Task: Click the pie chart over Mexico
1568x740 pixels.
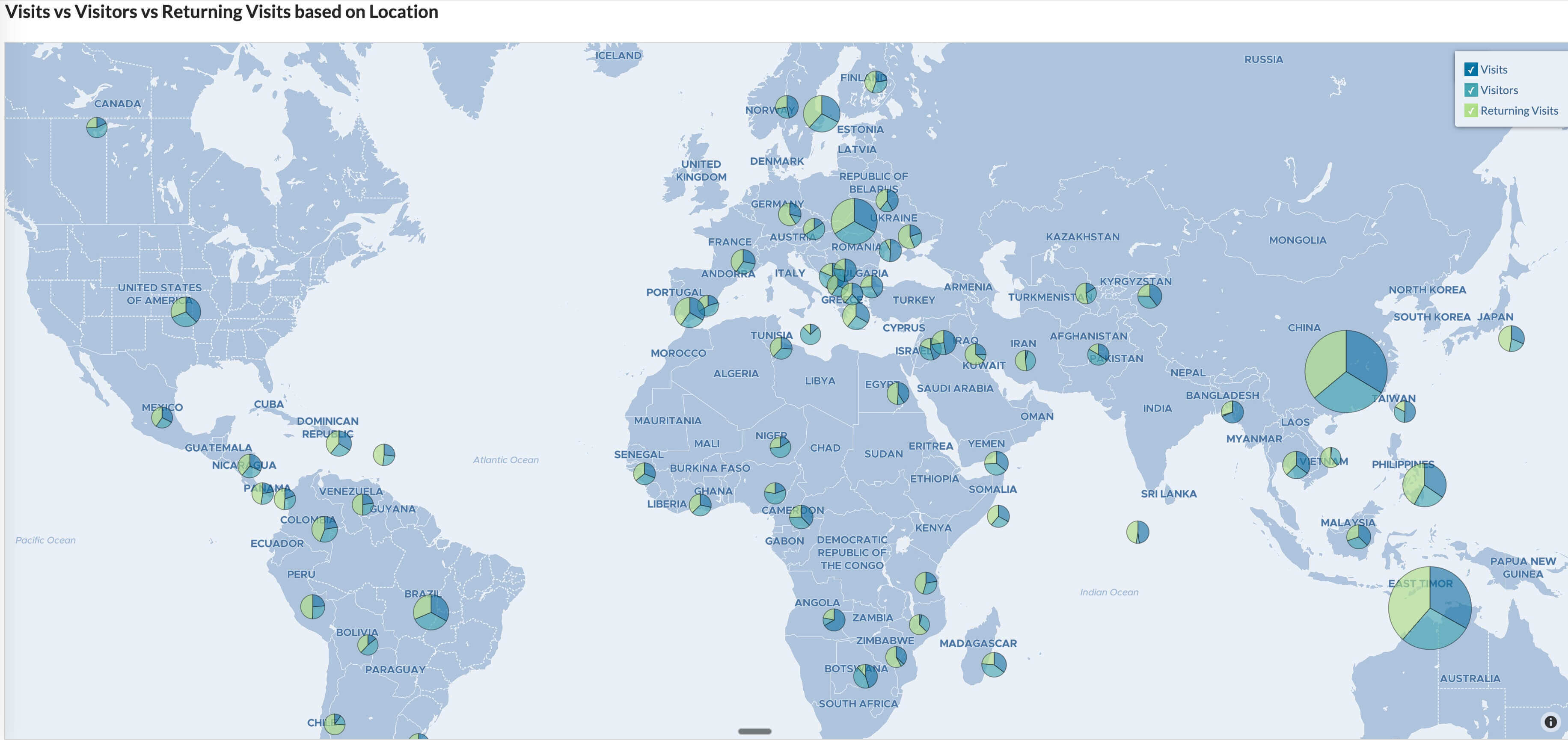Action: point(162,417)
